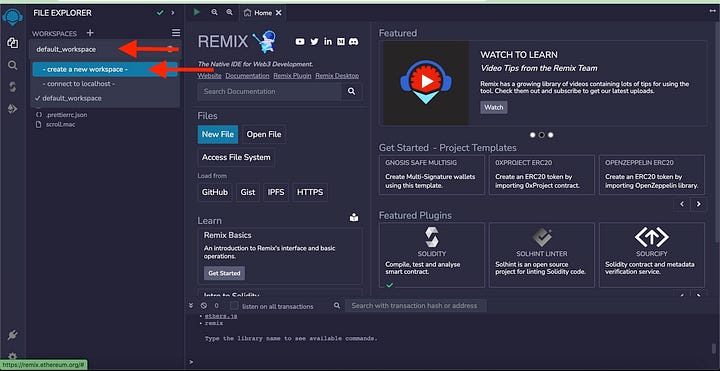
Task: Open the Documentation link
Action: coord(248,76)
